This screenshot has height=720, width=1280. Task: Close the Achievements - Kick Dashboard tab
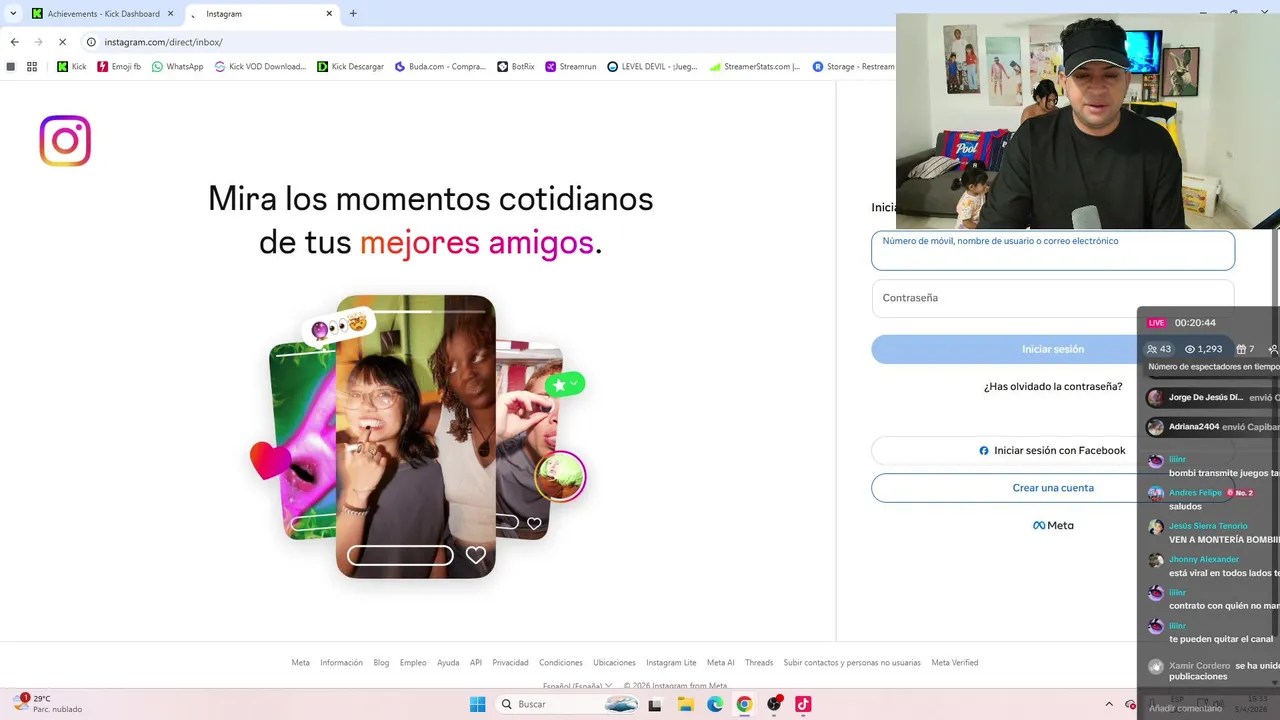tap(170, 14)
